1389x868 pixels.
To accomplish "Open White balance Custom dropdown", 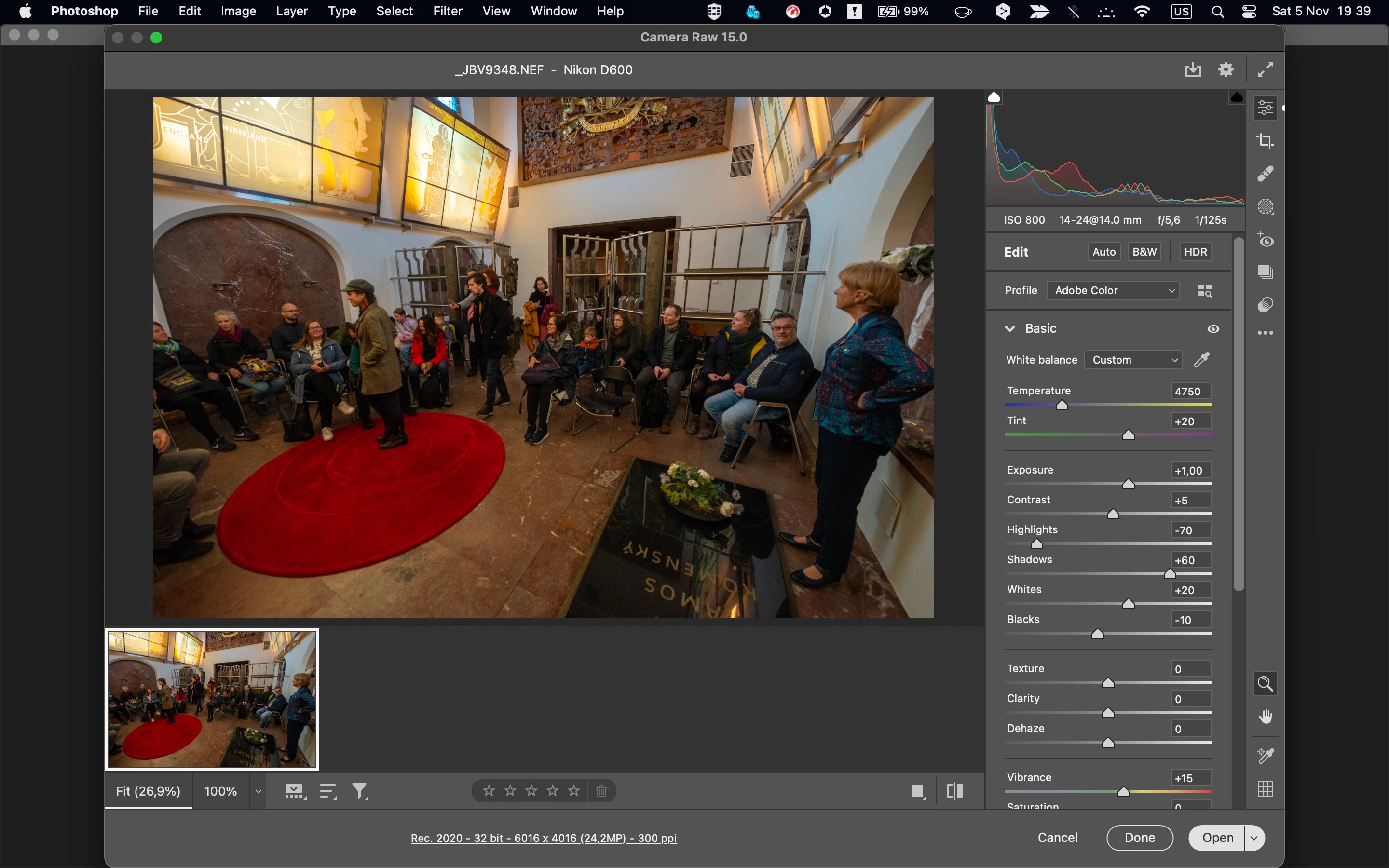I will click(1133, 360).
